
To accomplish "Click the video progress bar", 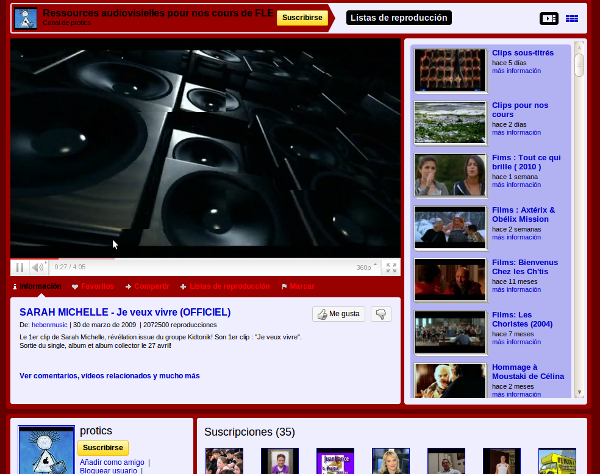I will [205, 259].
